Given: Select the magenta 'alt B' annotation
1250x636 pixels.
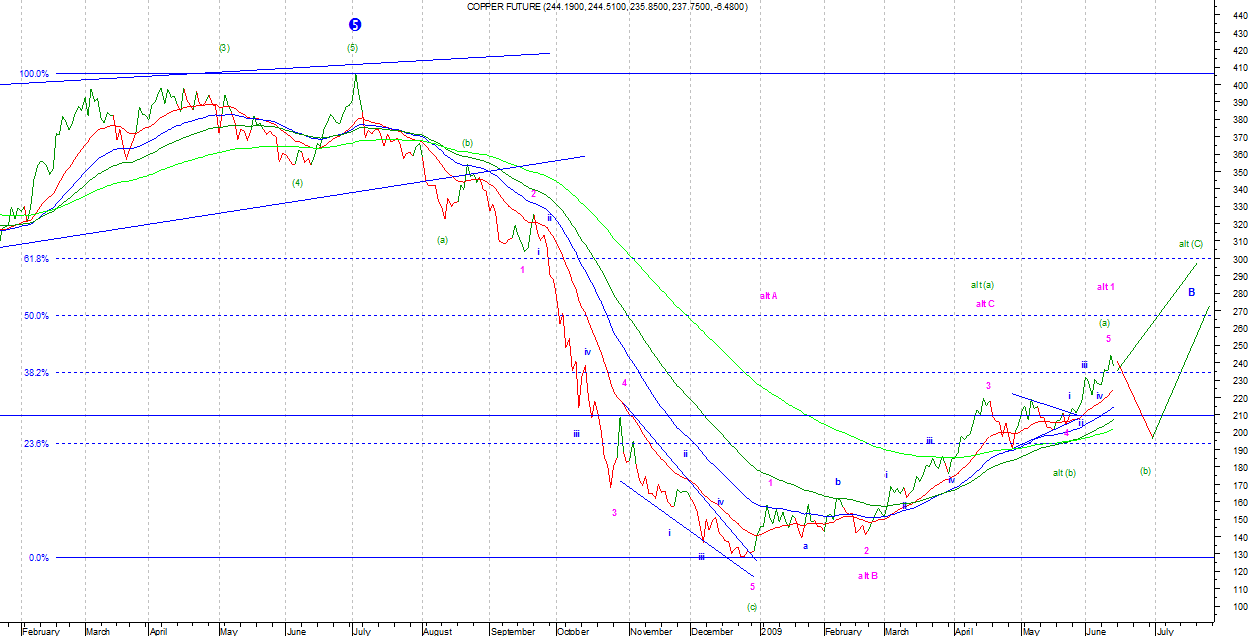Looking at the screenshot, I should [867, 576].
